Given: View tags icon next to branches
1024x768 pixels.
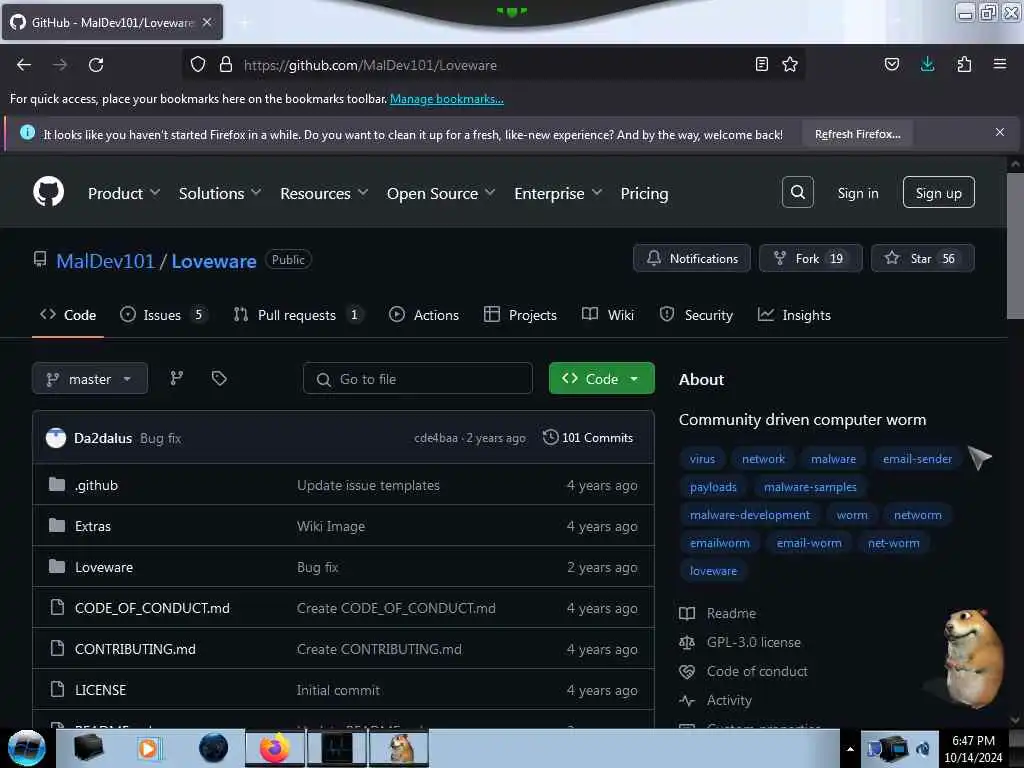Looking at the screenshot, I should pyautogui.click(x=219, y=378).
